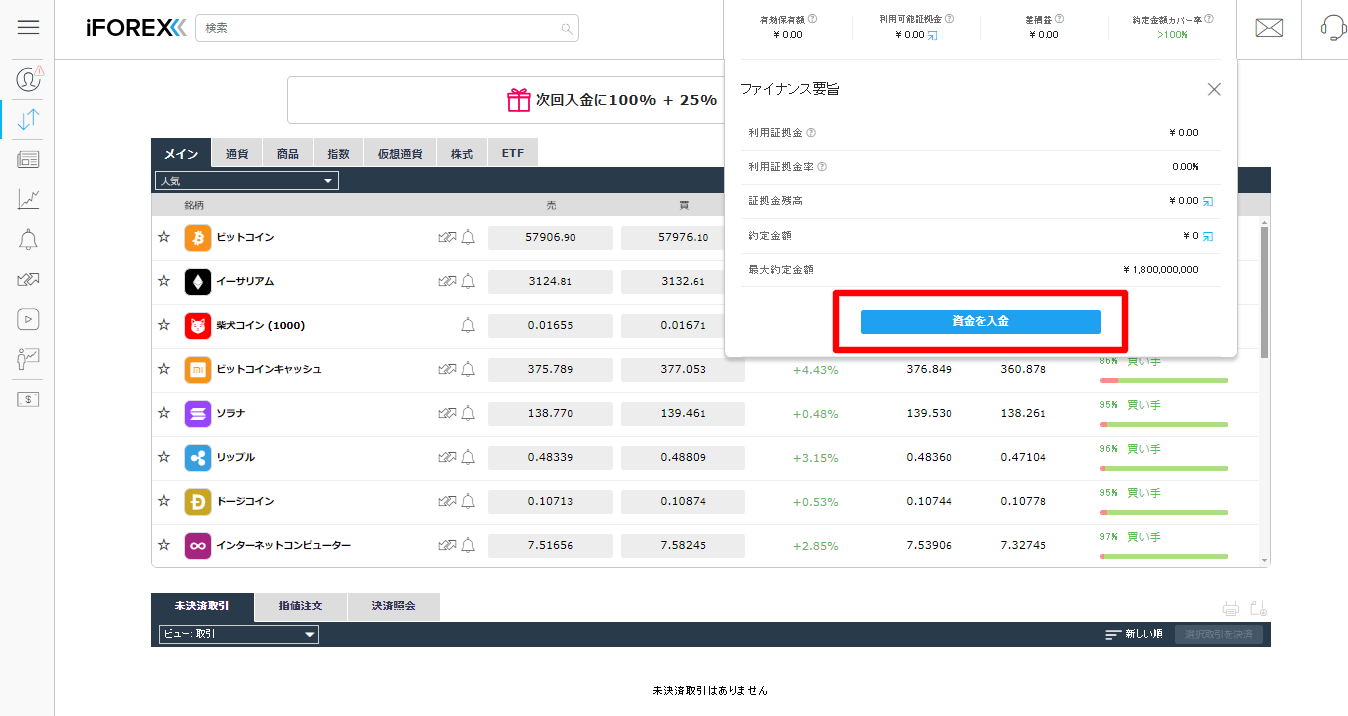Open the hamburger navigation menu
Screen dimensions: 1348x716
(x=28, y=27)
